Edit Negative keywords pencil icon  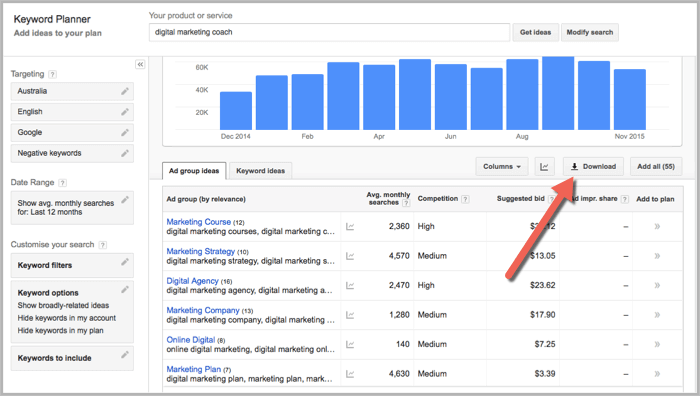point(125,153)
